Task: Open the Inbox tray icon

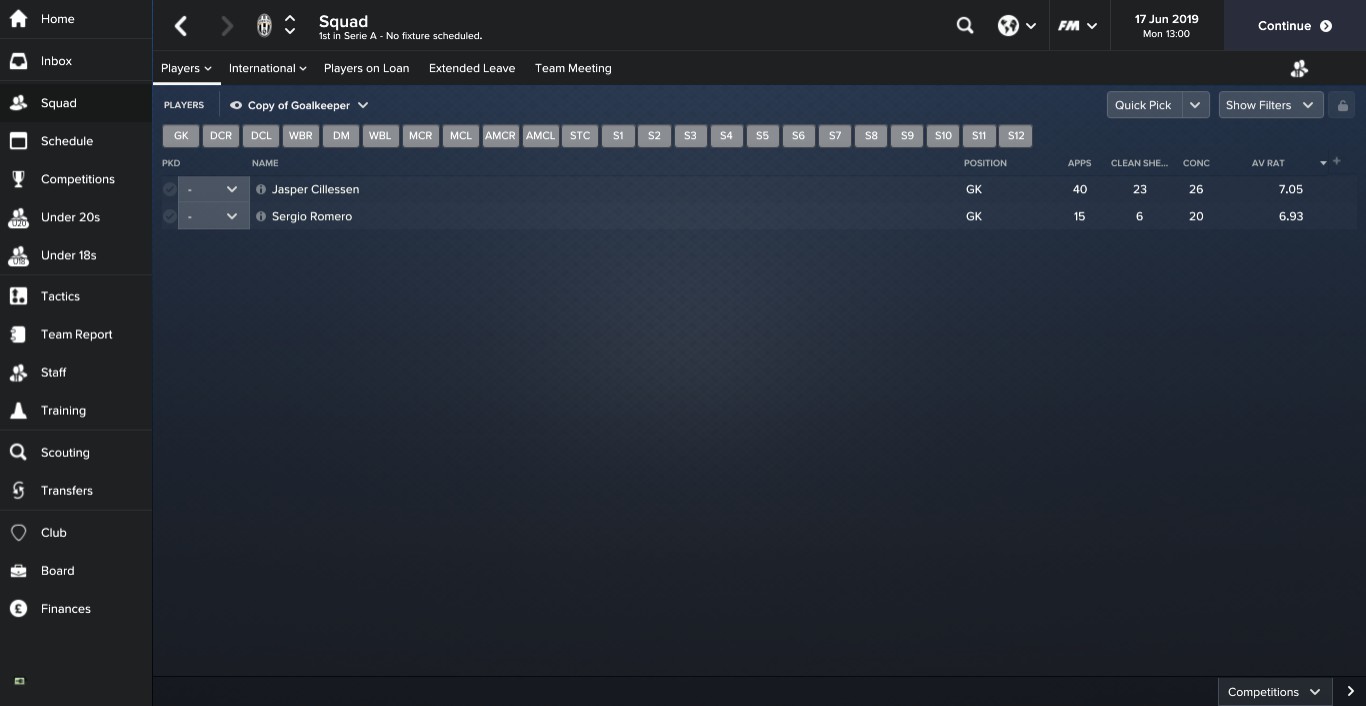Action: tap(18, 61)
